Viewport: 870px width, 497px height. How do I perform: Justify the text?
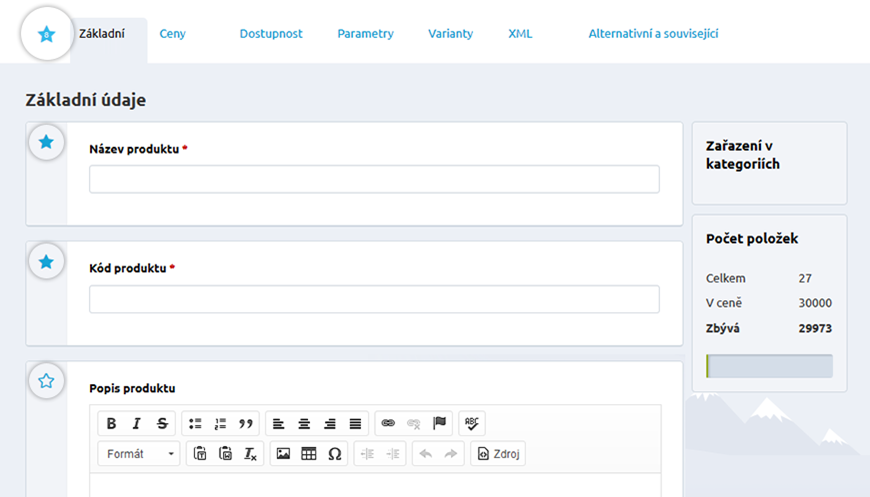[355, 423]
